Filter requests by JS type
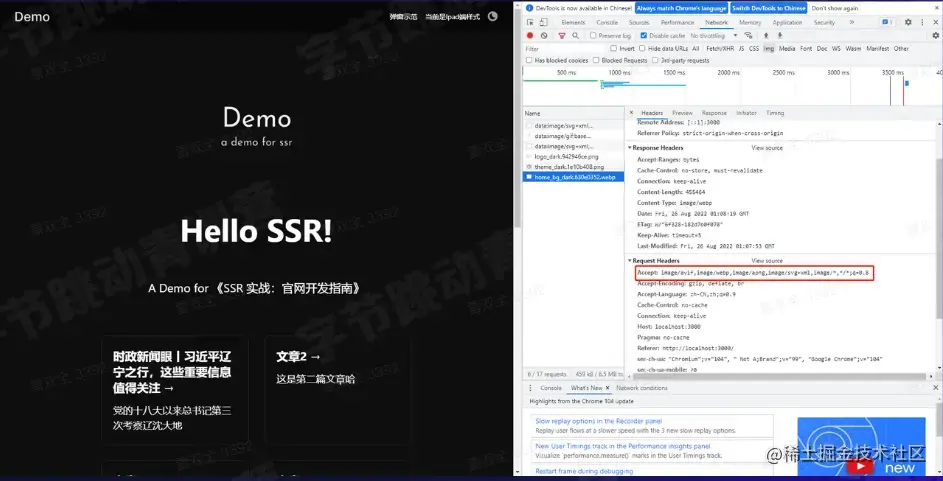 tap(742, 48)
